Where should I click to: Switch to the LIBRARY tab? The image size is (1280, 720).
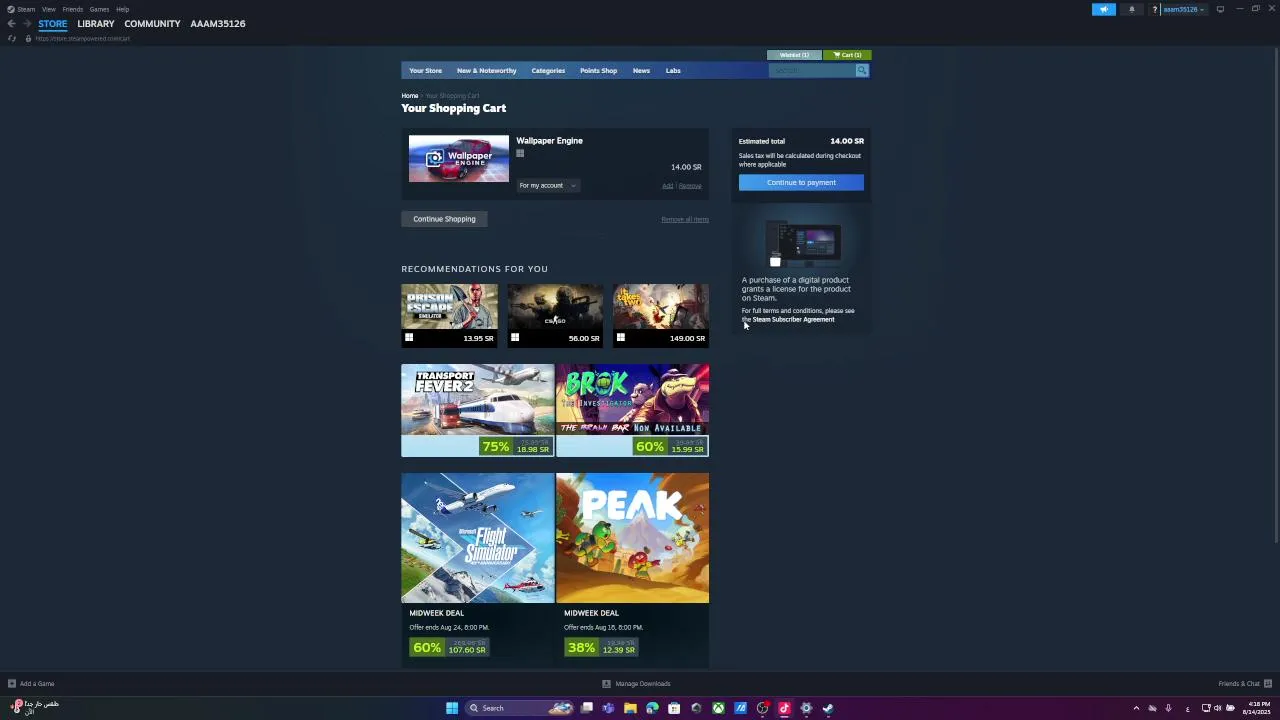(95, 23)
